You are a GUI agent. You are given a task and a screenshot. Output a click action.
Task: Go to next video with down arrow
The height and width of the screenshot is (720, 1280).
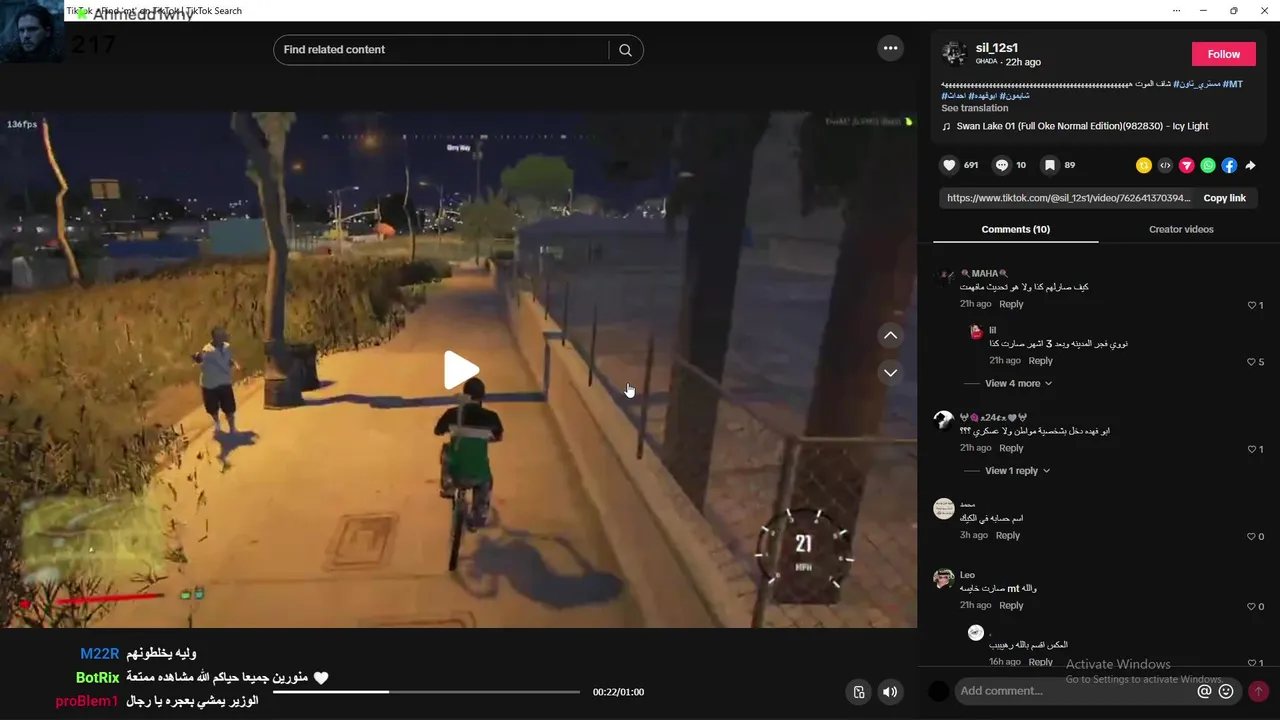890,373
